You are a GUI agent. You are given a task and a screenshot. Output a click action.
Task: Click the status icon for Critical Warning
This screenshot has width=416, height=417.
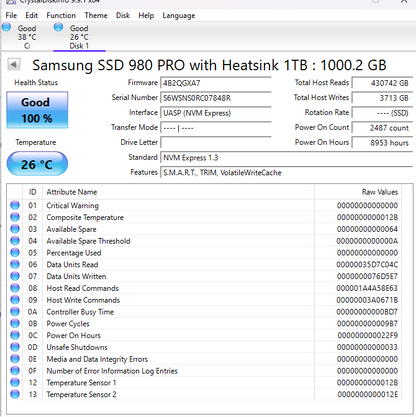click(15, 205)
